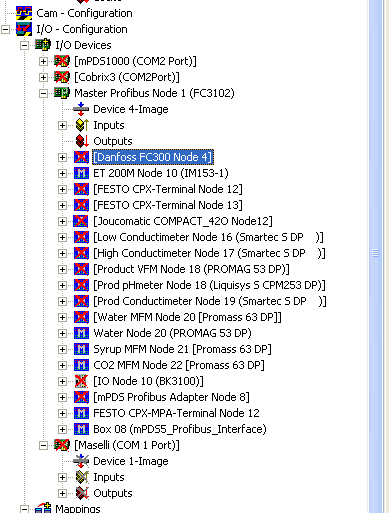Click the disabled IO Node 10 (BK3100) icon

click(81, 381)
